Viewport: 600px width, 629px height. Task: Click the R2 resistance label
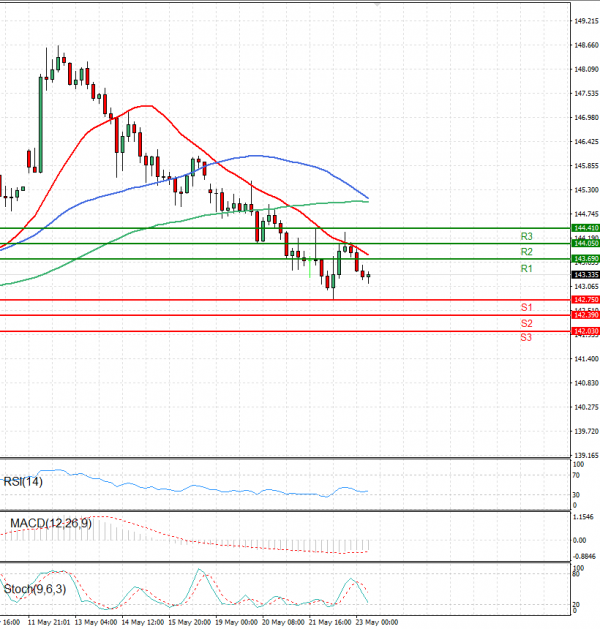click(x=526, y=252)
